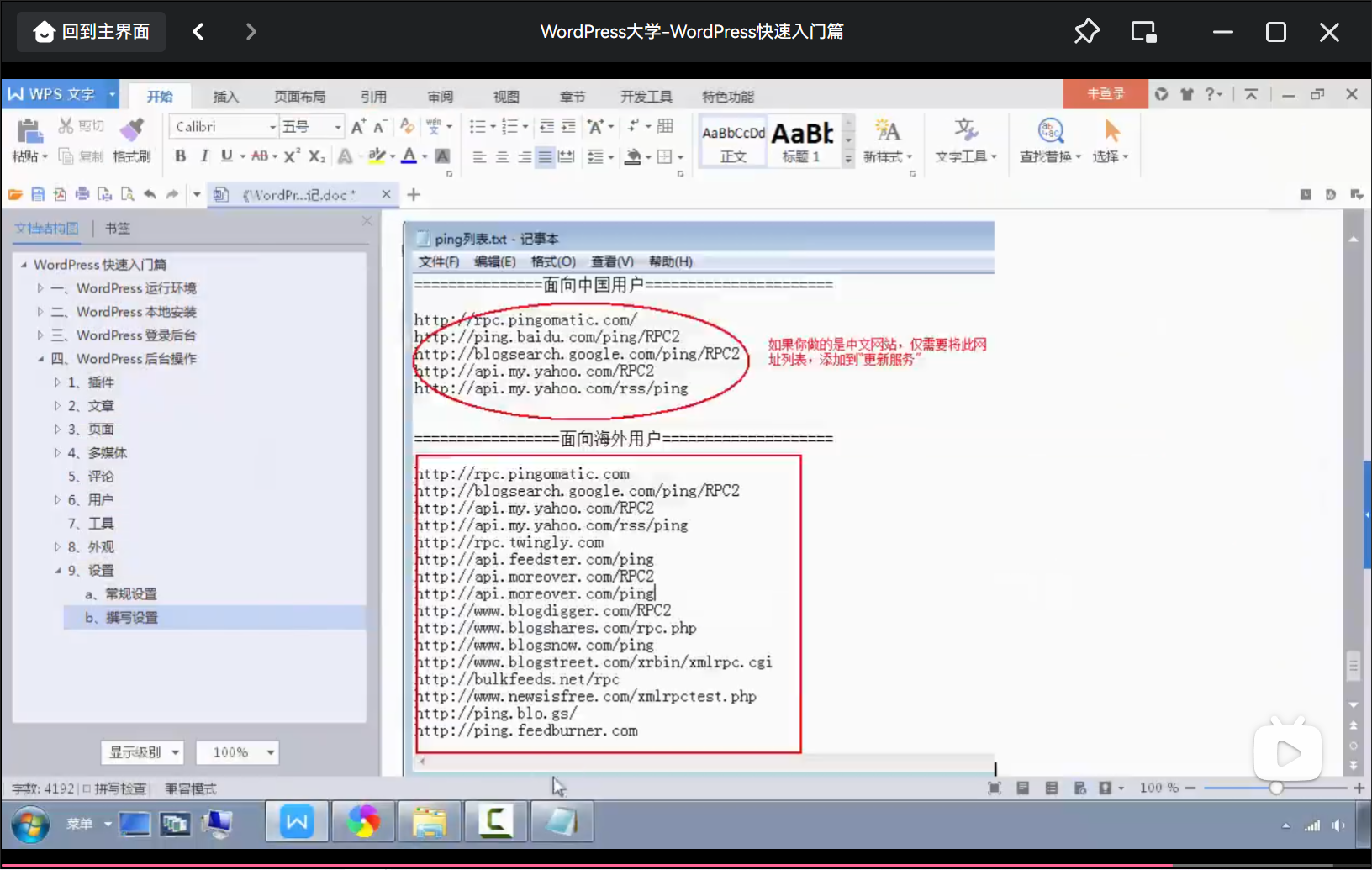Switch to the 页面布局 ribbon tab

(299, 97)
